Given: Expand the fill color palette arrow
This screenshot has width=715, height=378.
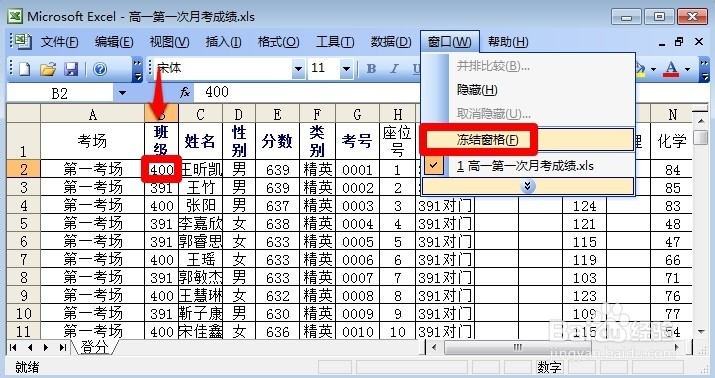Looking at the screenshot, I should pos(653,69).
